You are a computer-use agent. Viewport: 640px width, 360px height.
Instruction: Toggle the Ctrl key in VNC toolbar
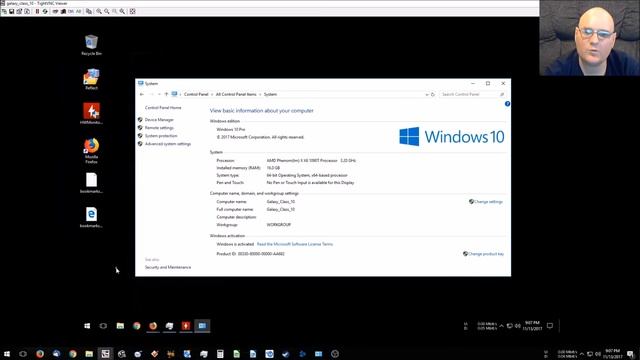point(71,11)
